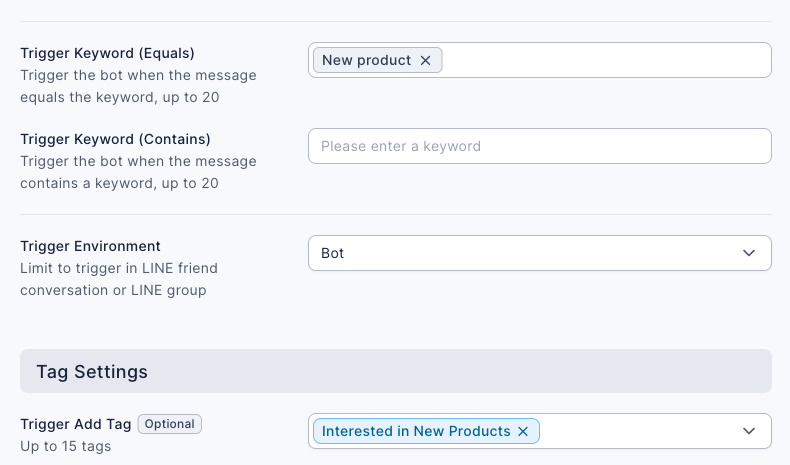
Task: Click the "Tag Settings" section header
Action: (x=396, y=371)
